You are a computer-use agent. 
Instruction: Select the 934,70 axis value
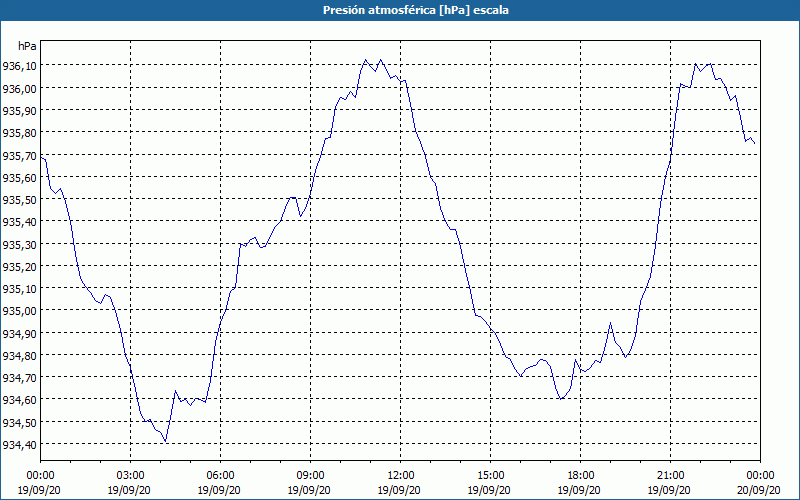pos(19,378)
